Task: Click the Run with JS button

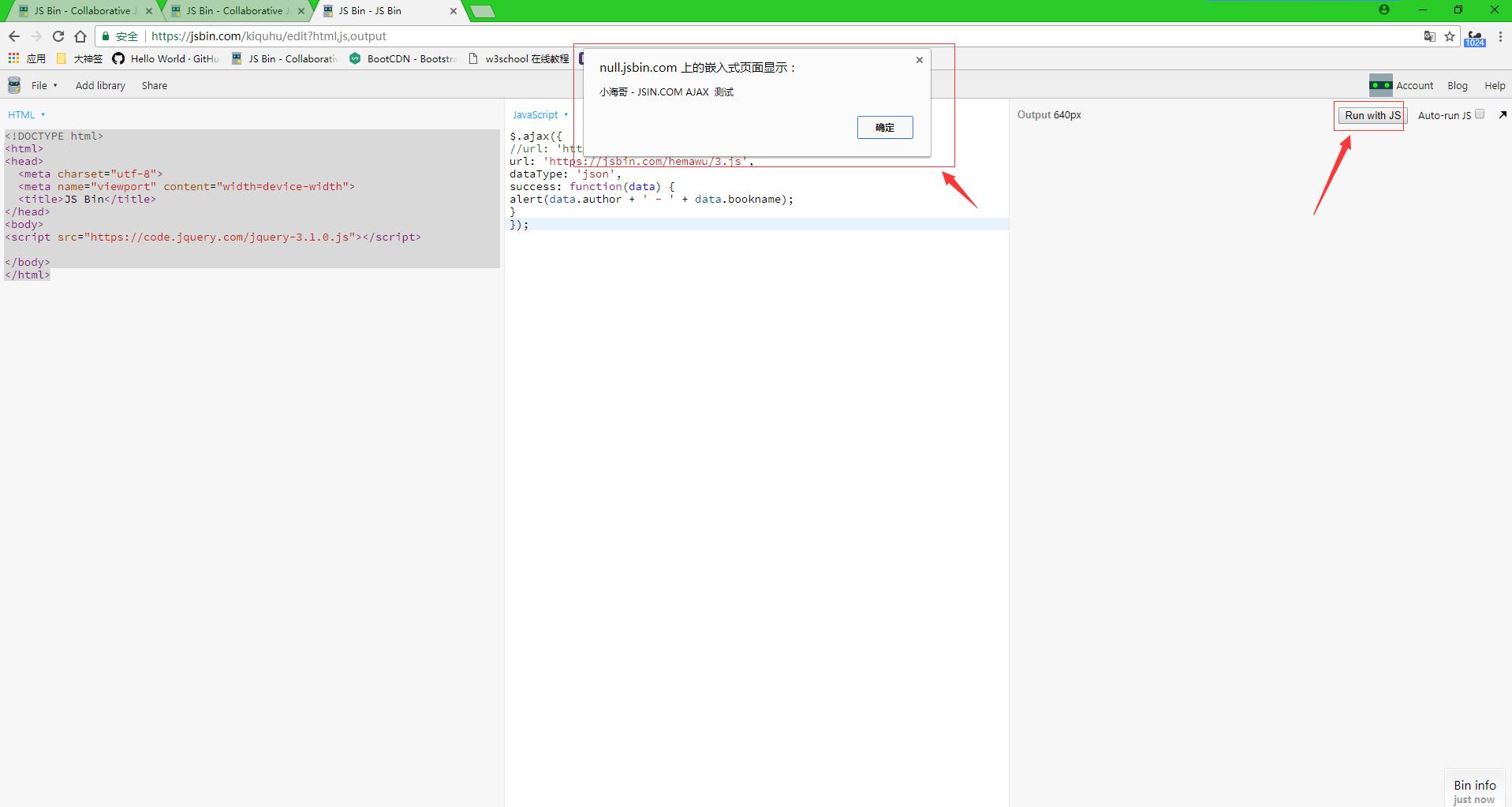Action: 1372,115
